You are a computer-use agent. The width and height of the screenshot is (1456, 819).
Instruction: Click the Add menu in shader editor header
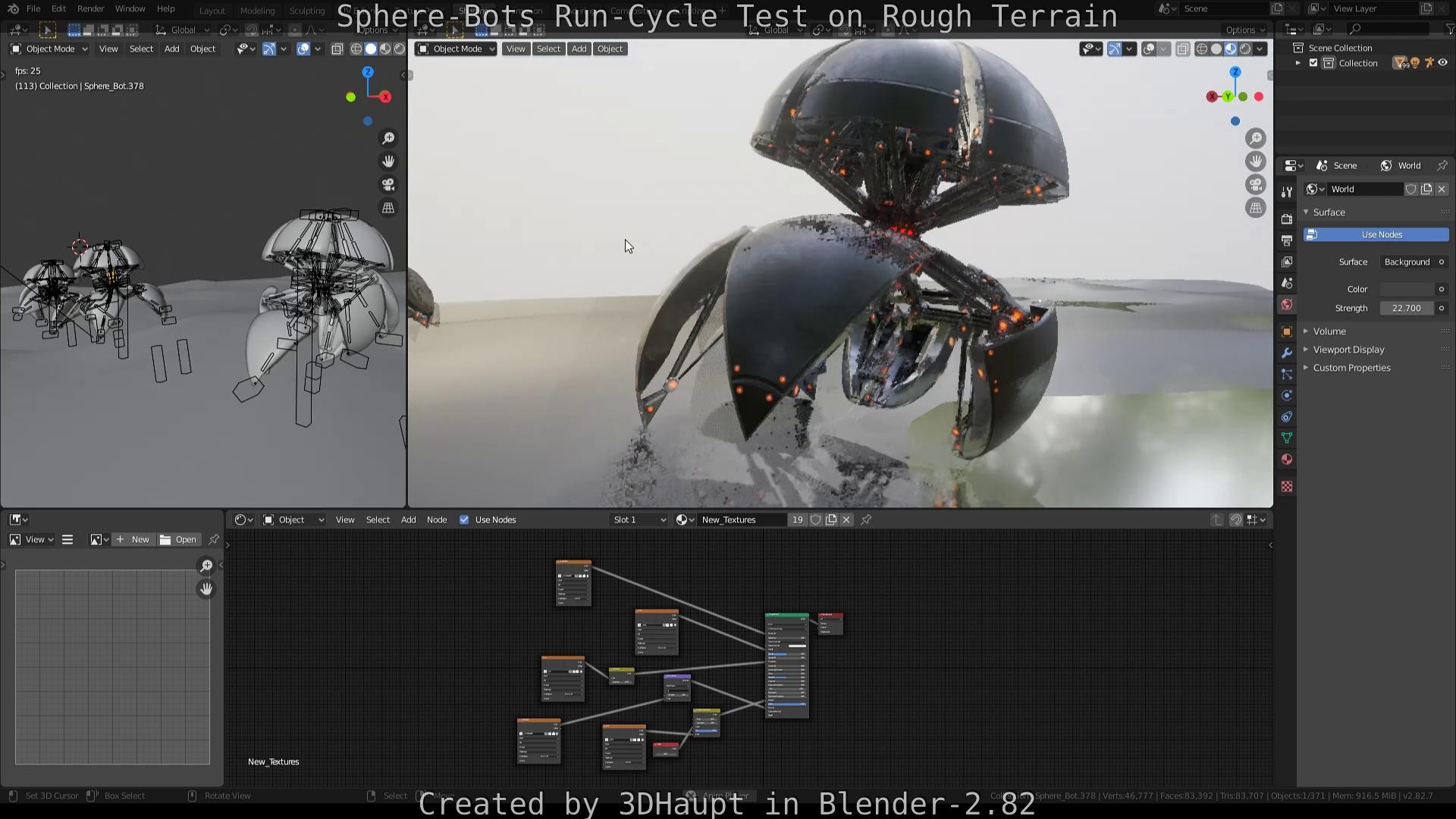coord(408,519)
